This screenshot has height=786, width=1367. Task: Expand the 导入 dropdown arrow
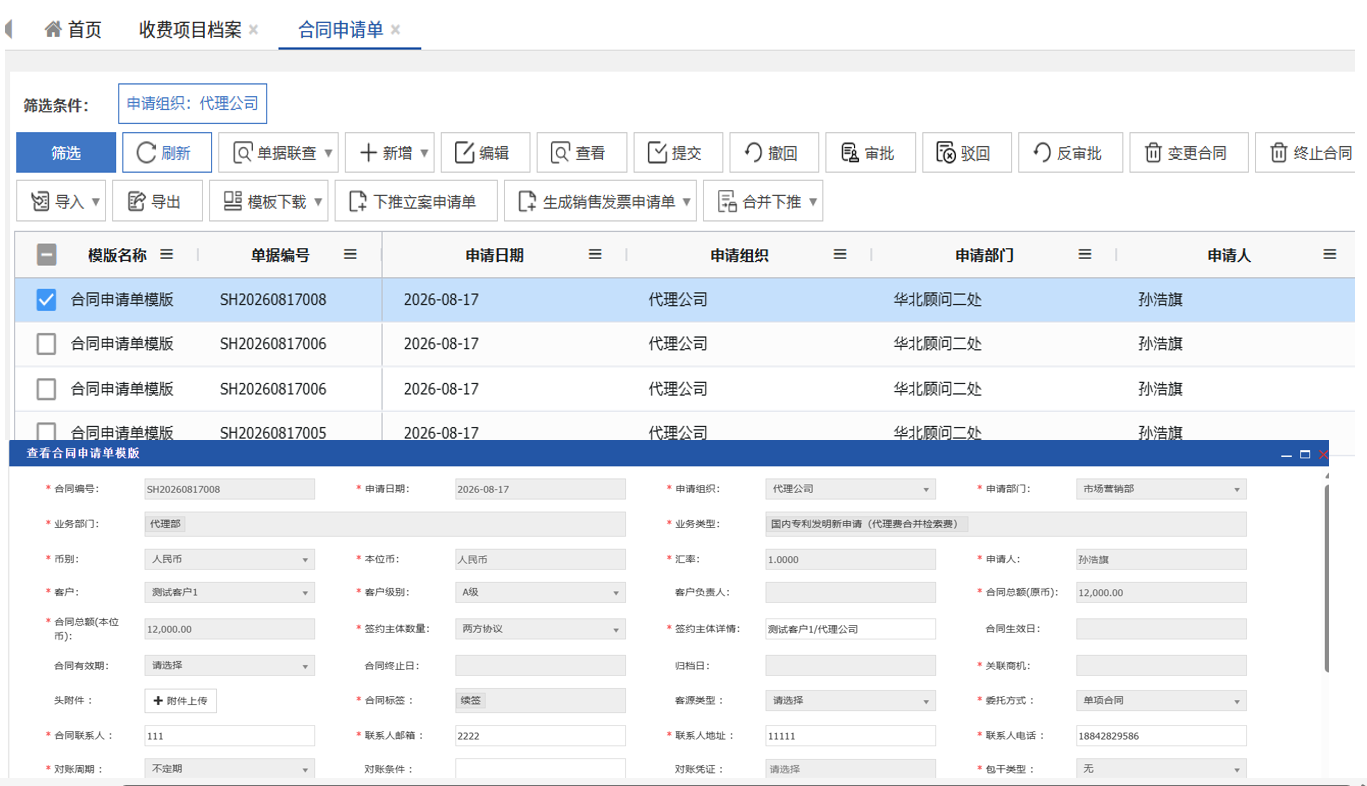(x=96, y=203)
